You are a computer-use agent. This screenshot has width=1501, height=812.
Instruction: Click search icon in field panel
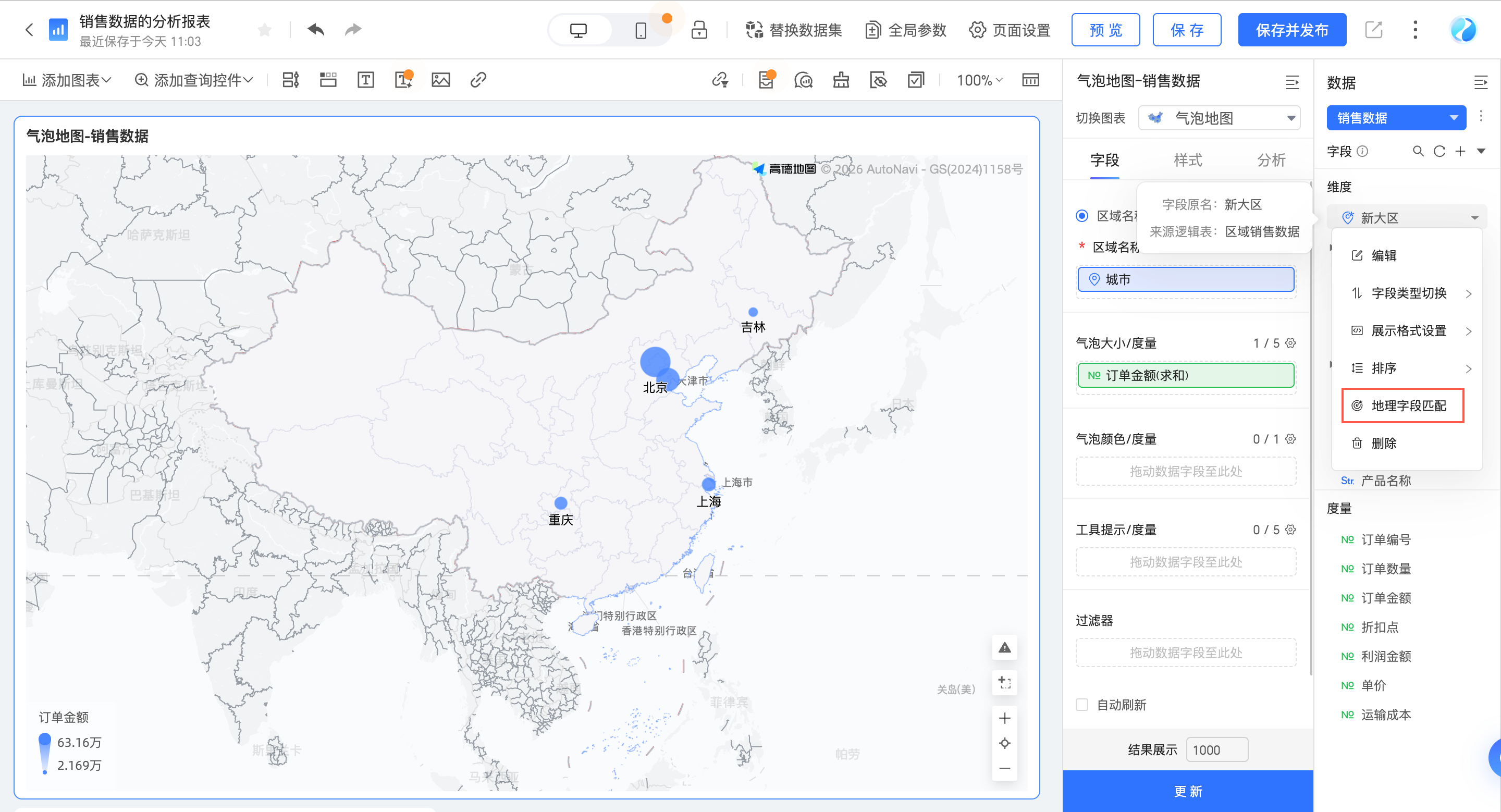click(1418, 152)
